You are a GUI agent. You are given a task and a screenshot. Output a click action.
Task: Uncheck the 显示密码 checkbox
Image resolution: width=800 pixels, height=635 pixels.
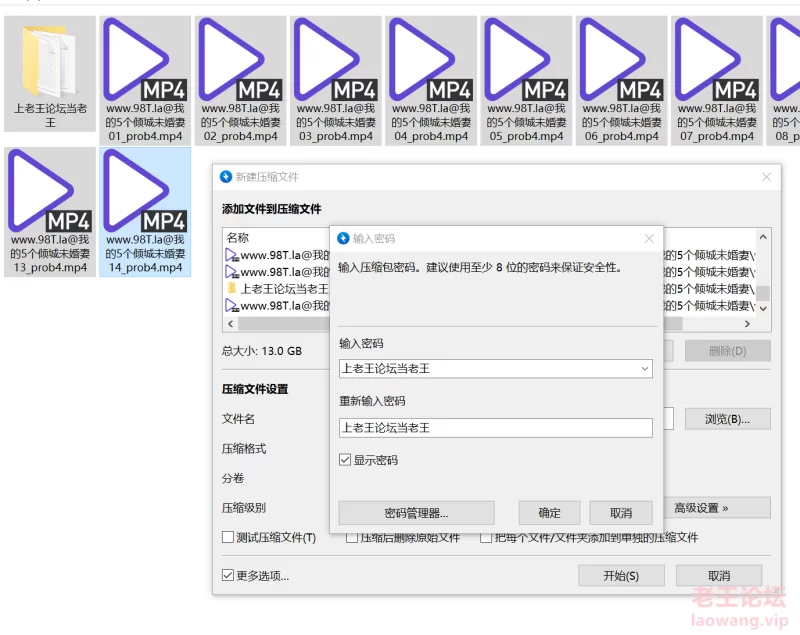point(346,461)
